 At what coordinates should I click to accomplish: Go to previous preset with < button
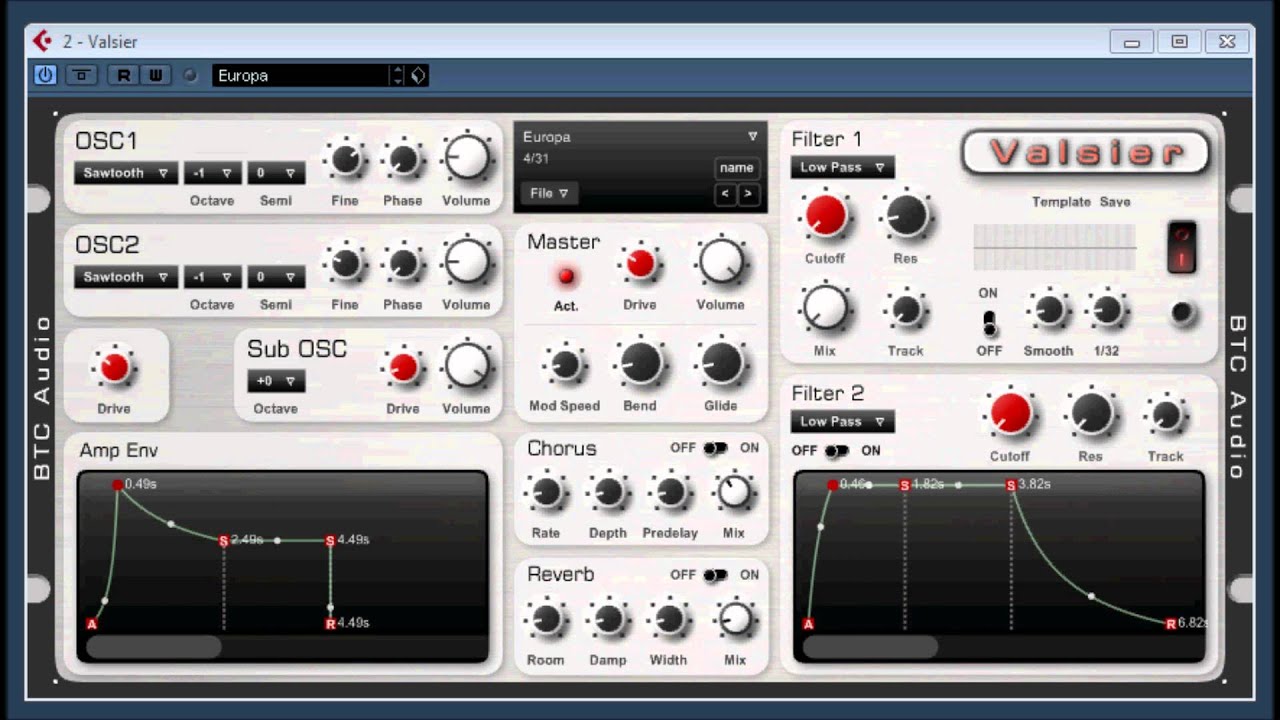726,194
